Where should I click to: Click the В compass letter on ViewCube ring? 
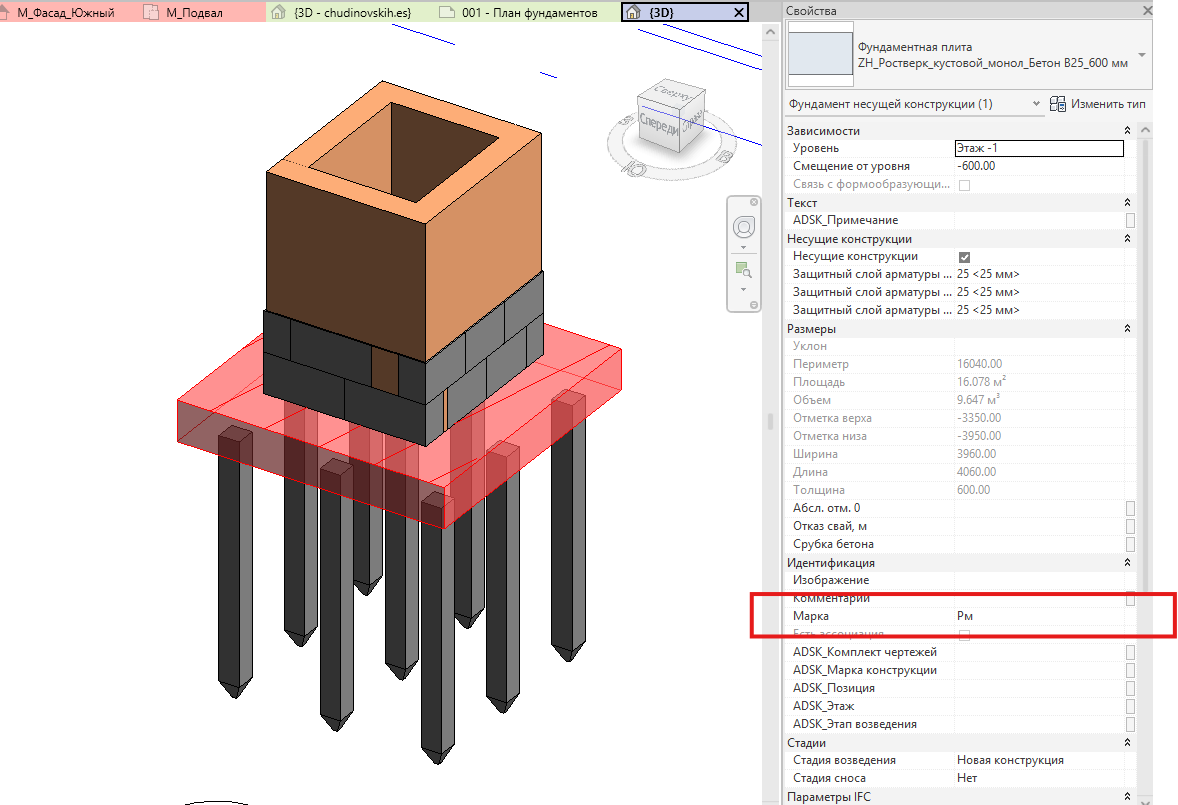pos(724,157)
